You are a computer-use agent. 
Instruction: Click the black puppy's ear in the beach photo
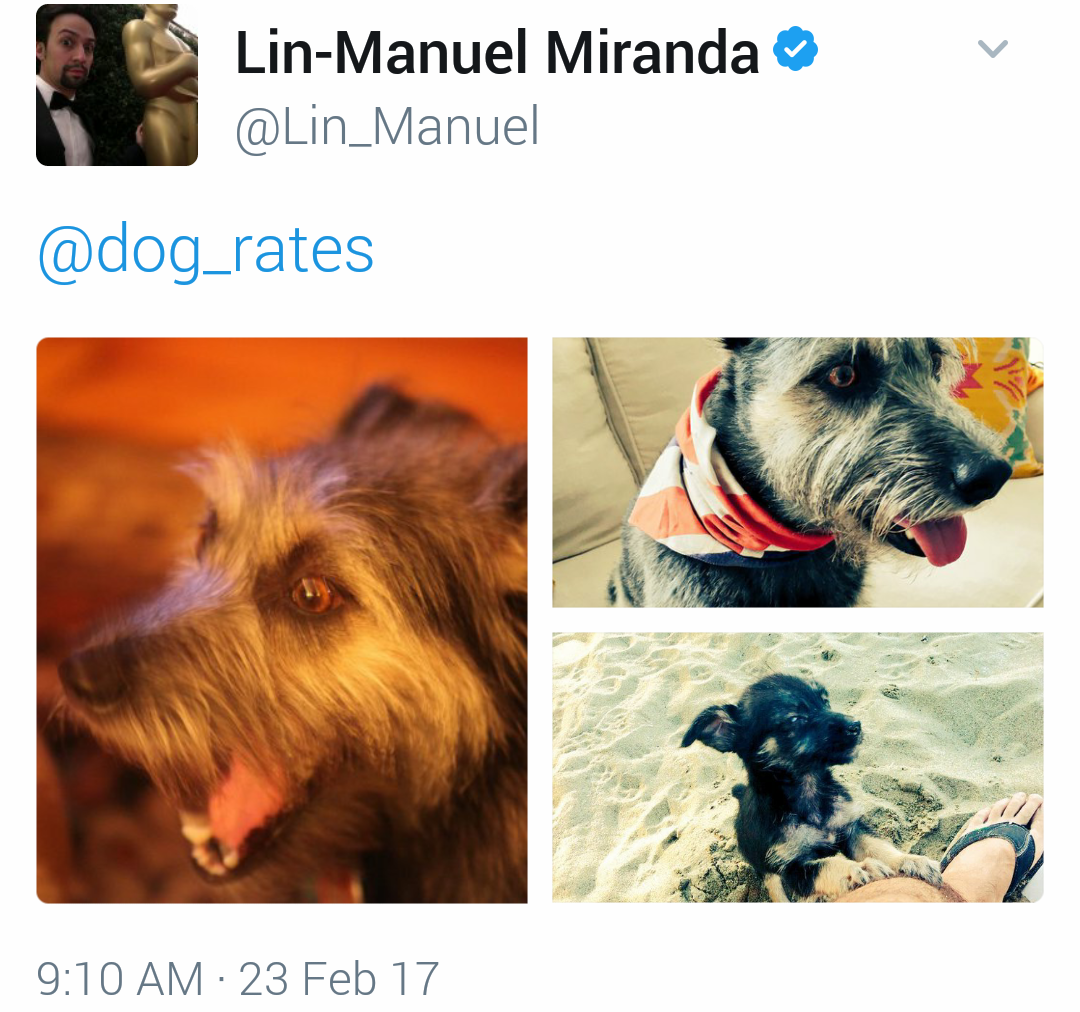(712, 727)
